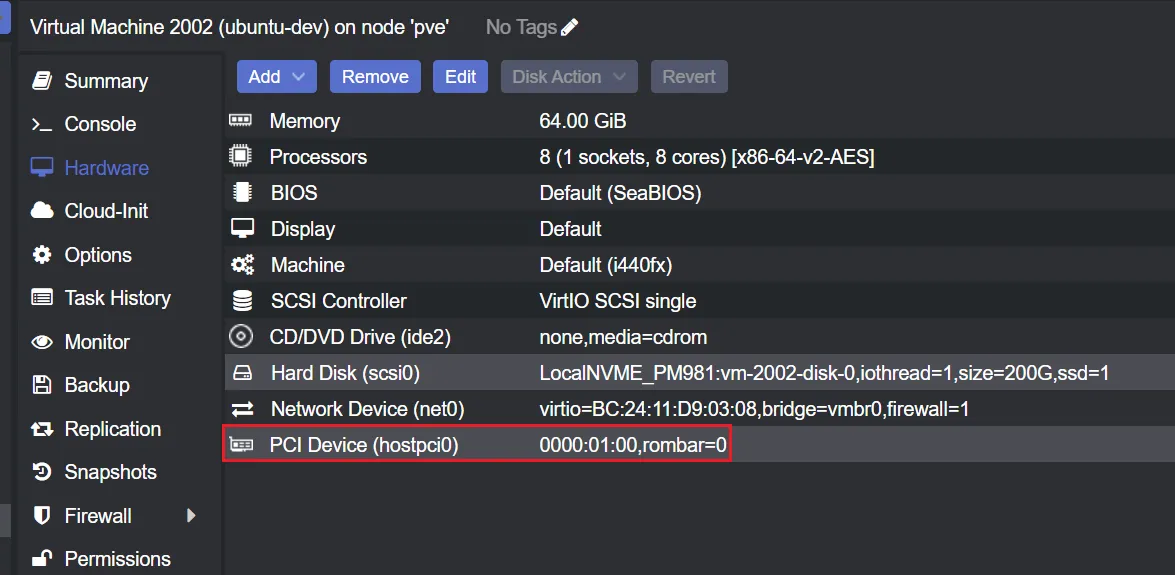Screen dimensions: 1175x575
Task: Open the Disk Action dropdown
Action: click(569, 77)
